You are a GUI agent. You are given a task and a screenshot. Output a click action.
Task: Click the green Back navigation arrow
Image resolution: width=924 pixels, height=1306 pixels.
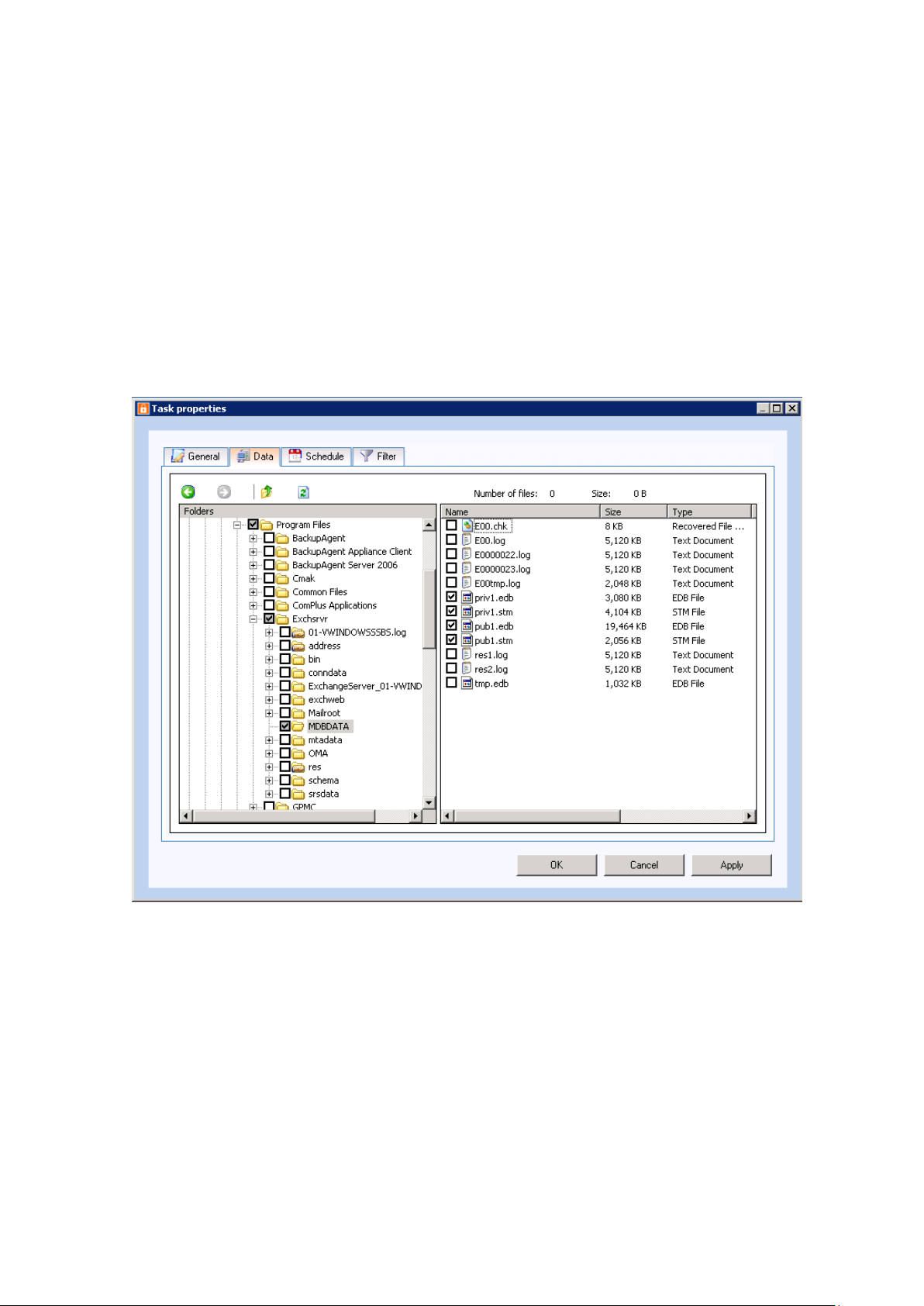coord(188,492)
